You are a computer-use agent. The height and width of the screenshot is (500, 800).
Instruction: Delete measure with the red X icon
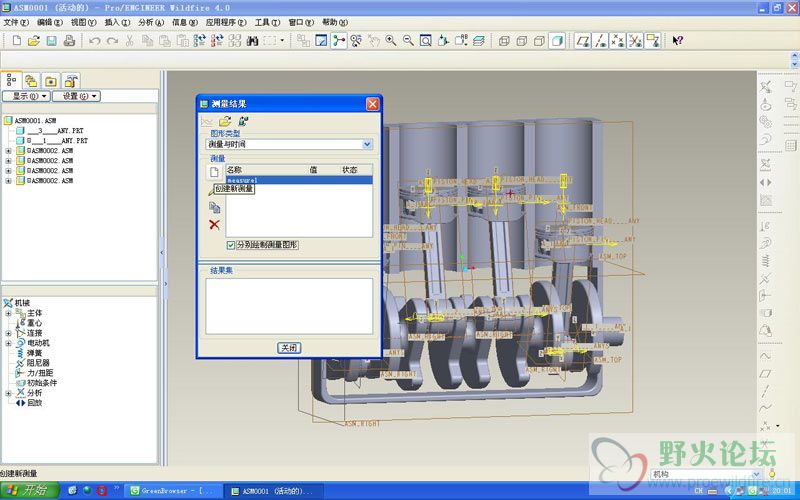214,224
